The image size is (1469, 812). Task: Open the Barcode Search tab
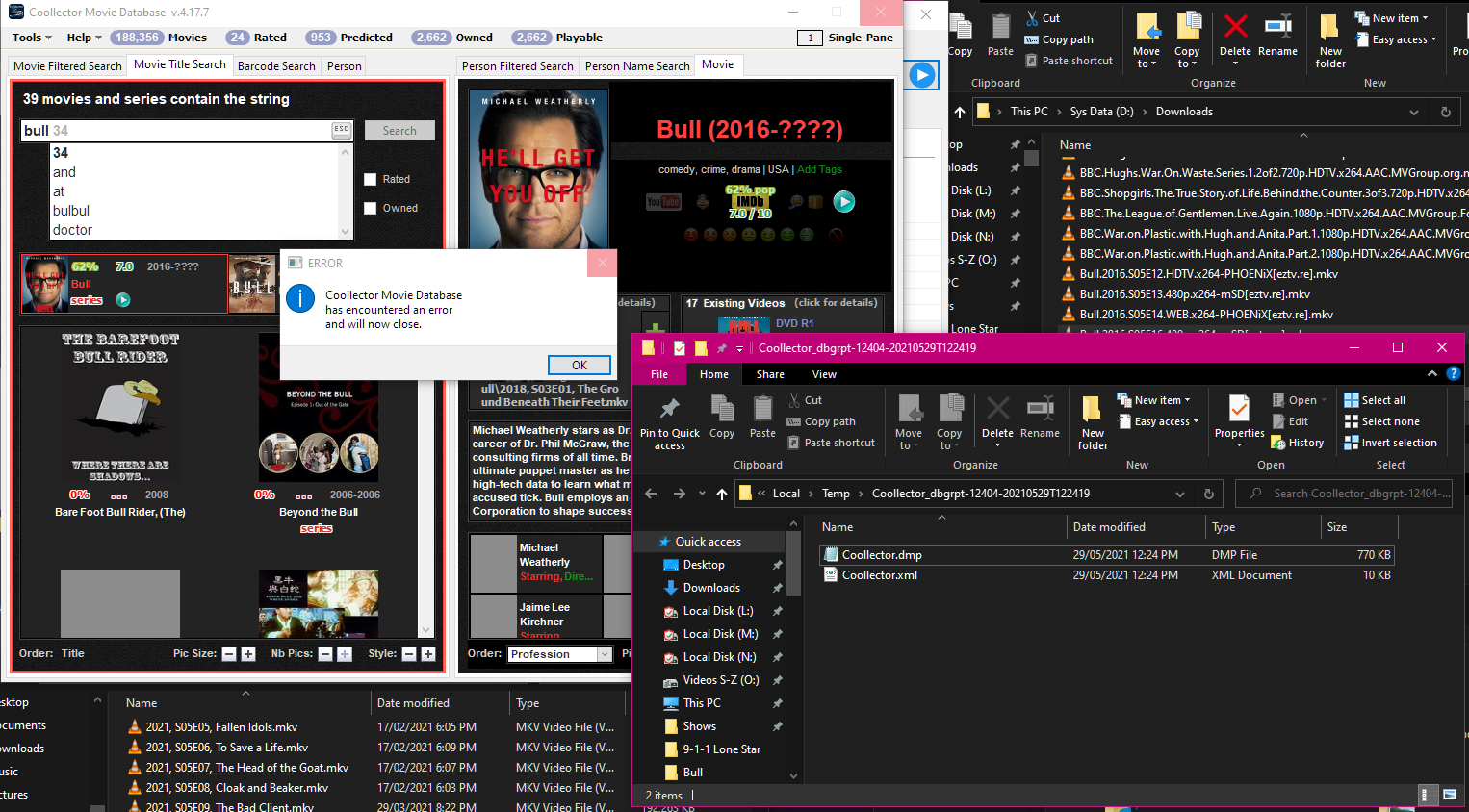click(276, 66)
